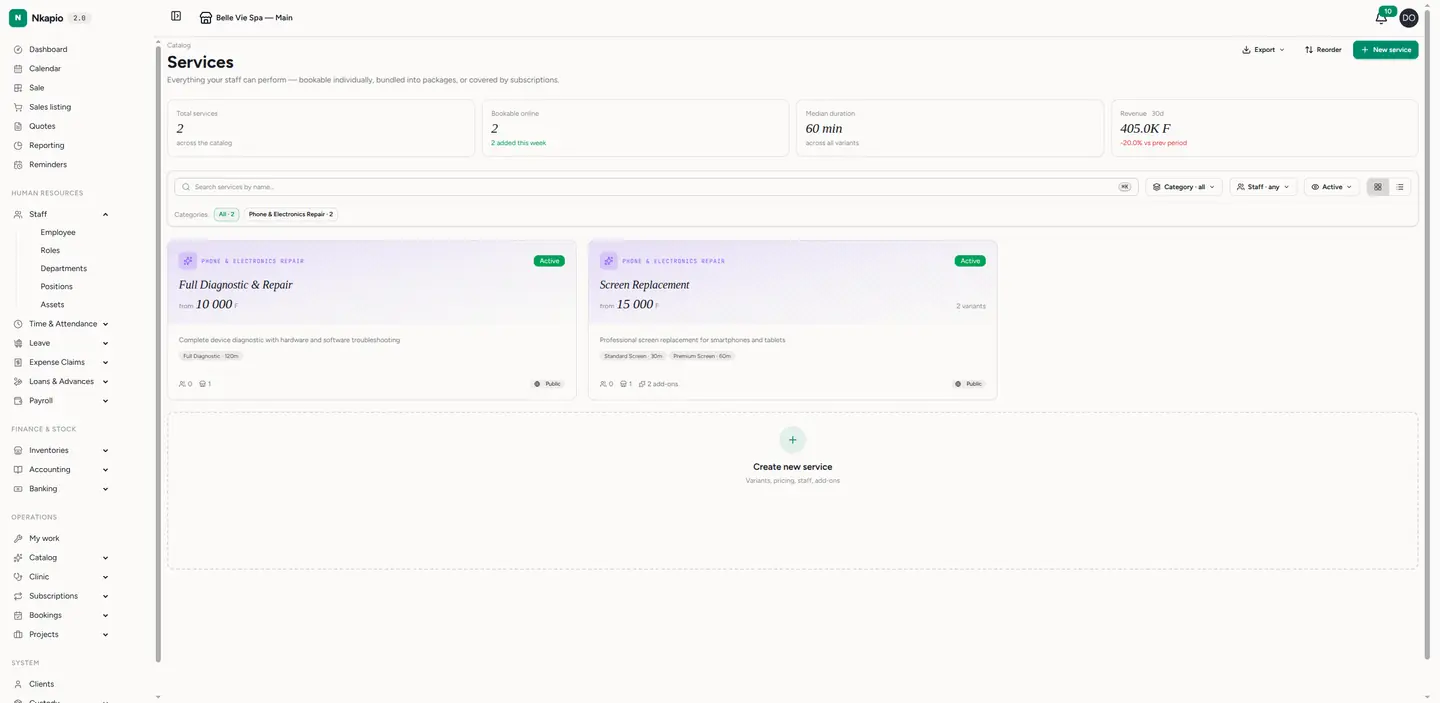
Task: Click Create new service label
Action: (792, 467)
